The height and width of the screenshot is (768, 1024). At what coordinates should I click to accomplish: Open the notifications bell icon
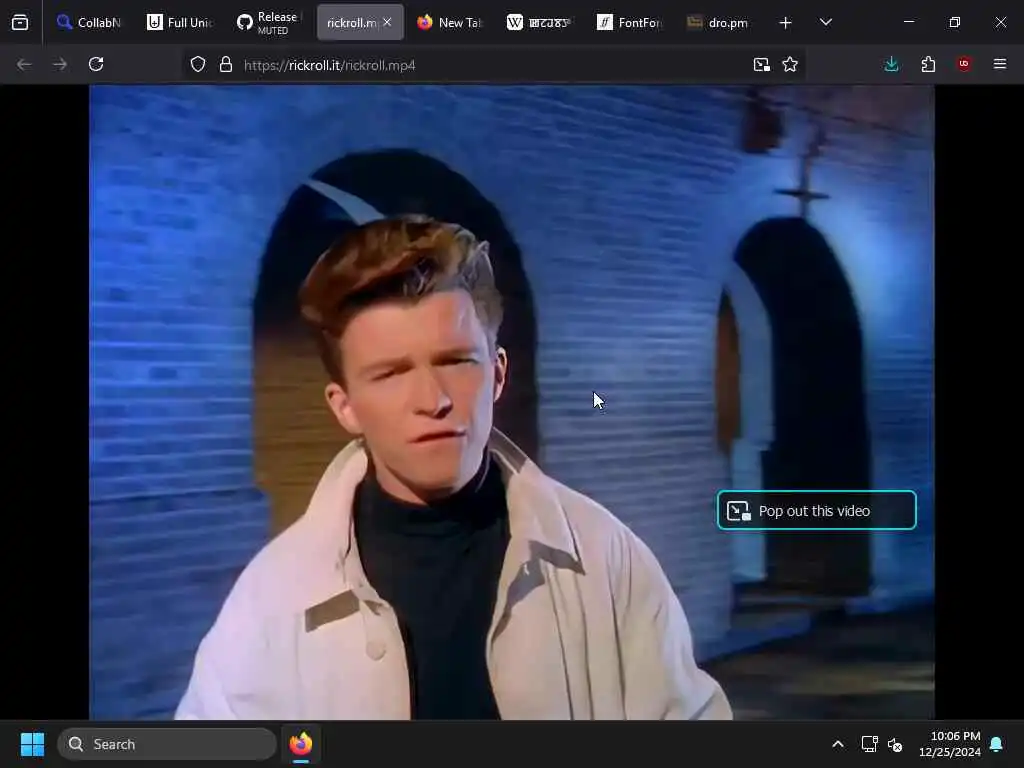click(x=997, y=744)
